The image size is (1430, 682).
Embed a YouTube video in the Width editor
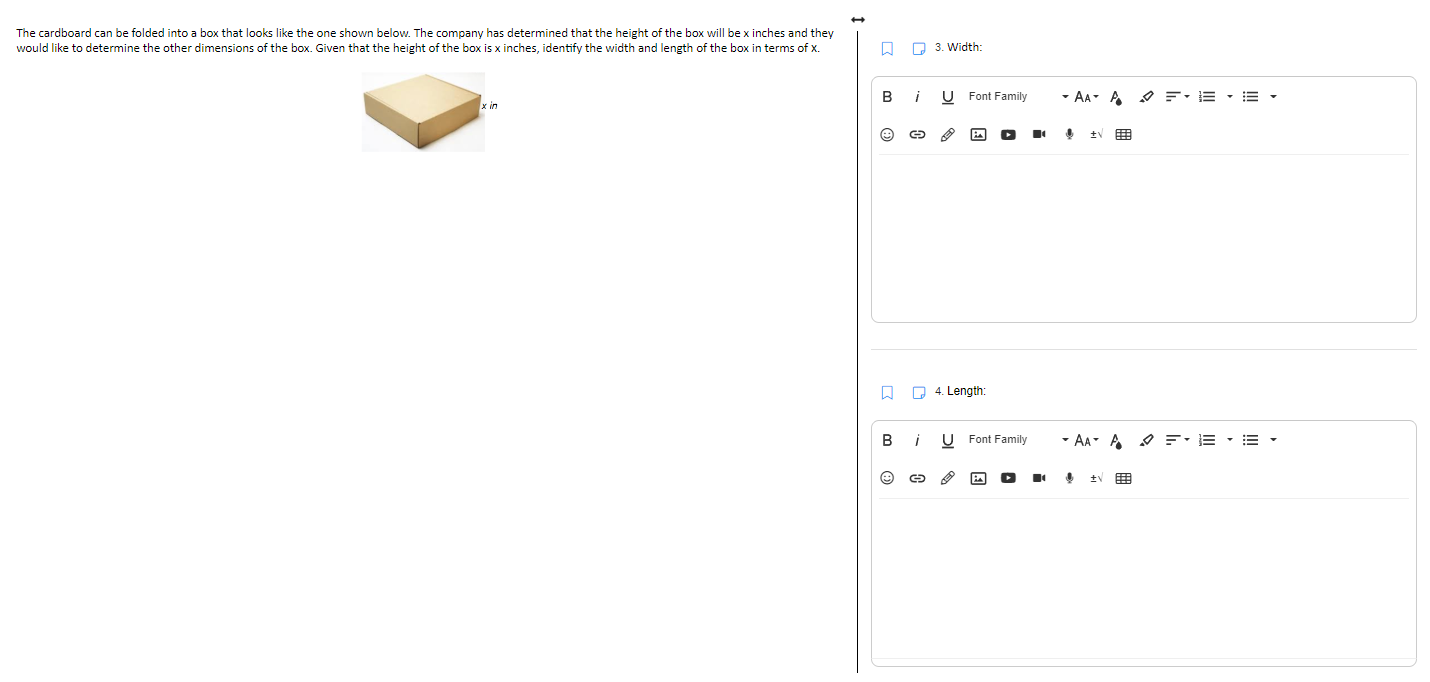click(x=1008, y=134)
